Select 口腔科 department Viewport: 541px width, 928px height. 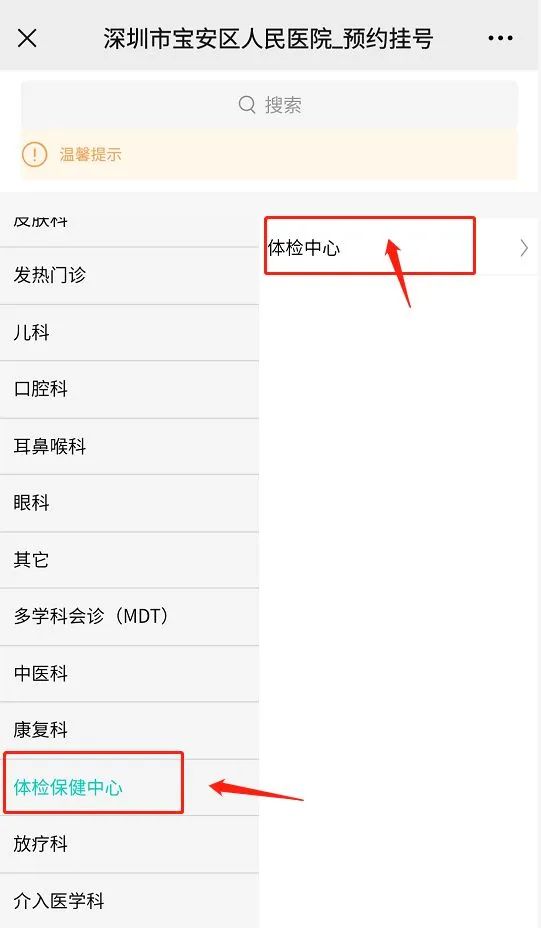point(129,389)
